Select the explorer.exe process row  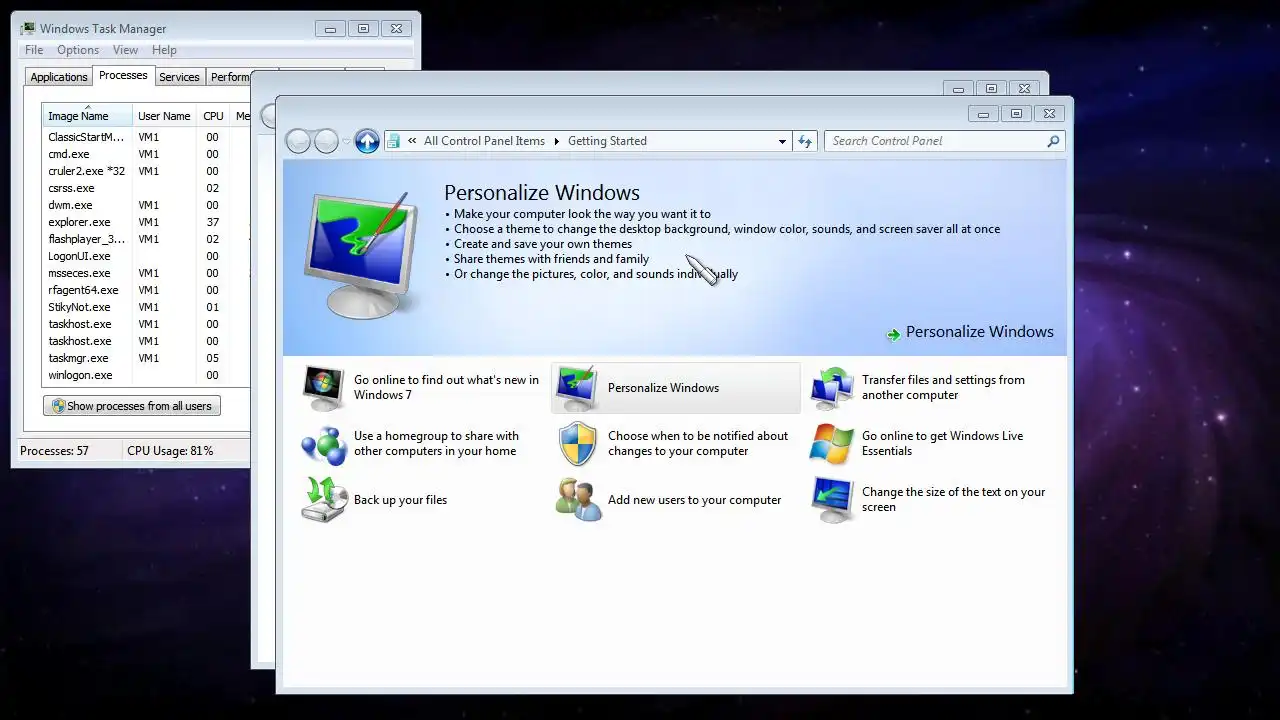pos(145,222)
